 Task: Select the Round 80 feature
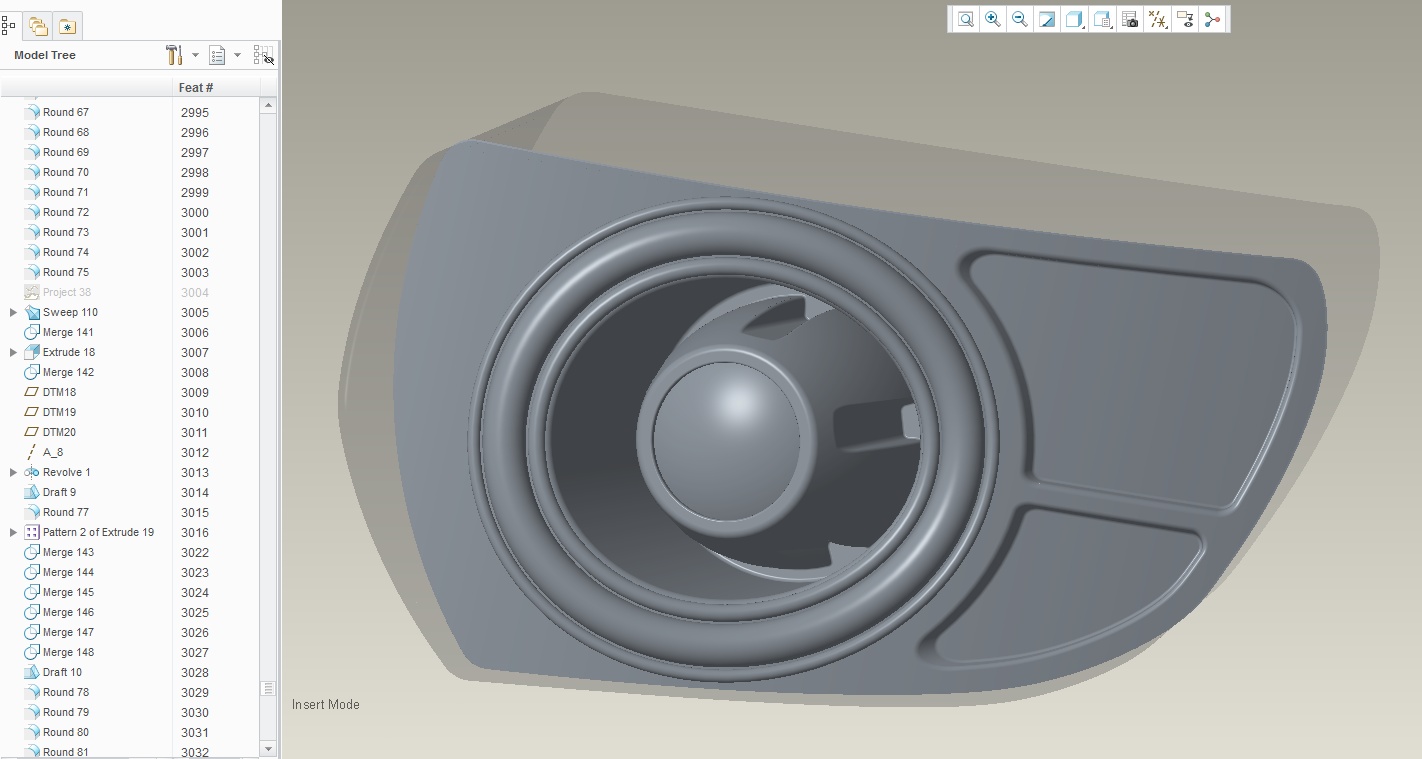65,732
